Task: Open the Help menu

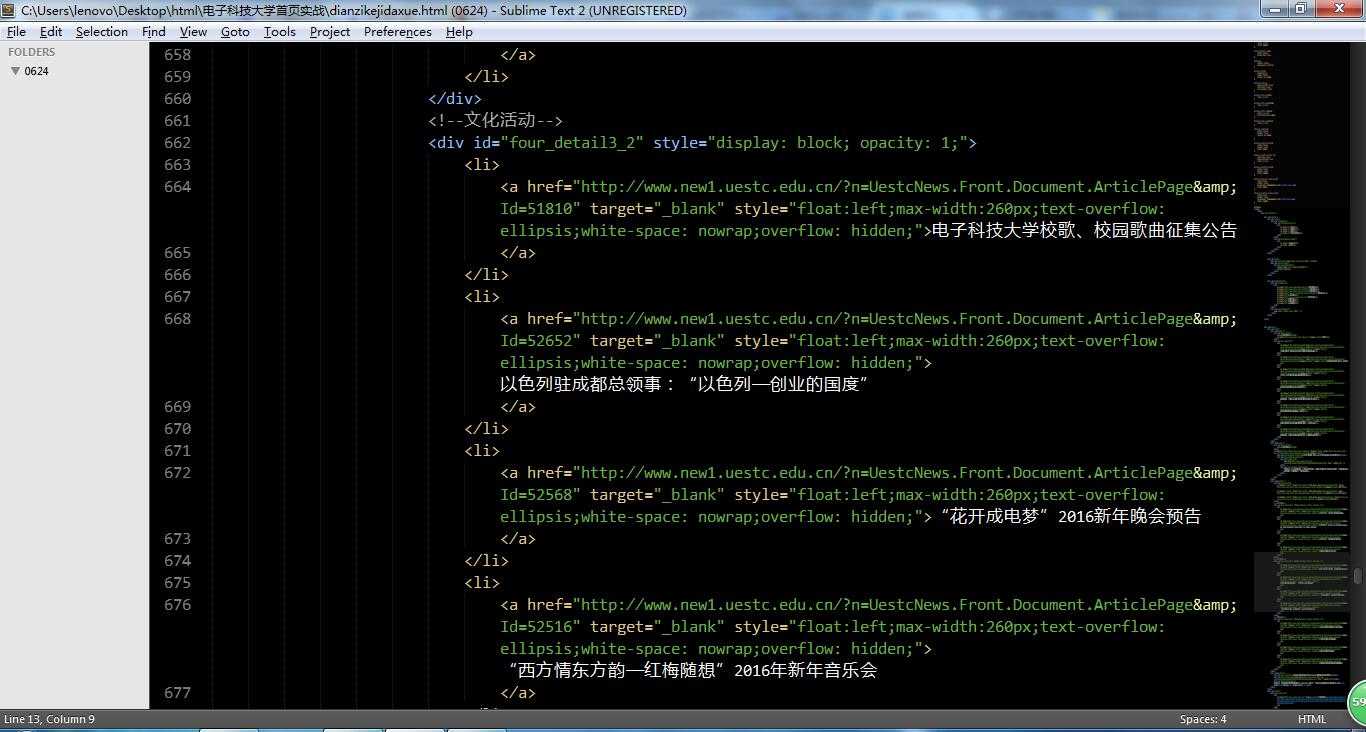Action: [459, 32]
